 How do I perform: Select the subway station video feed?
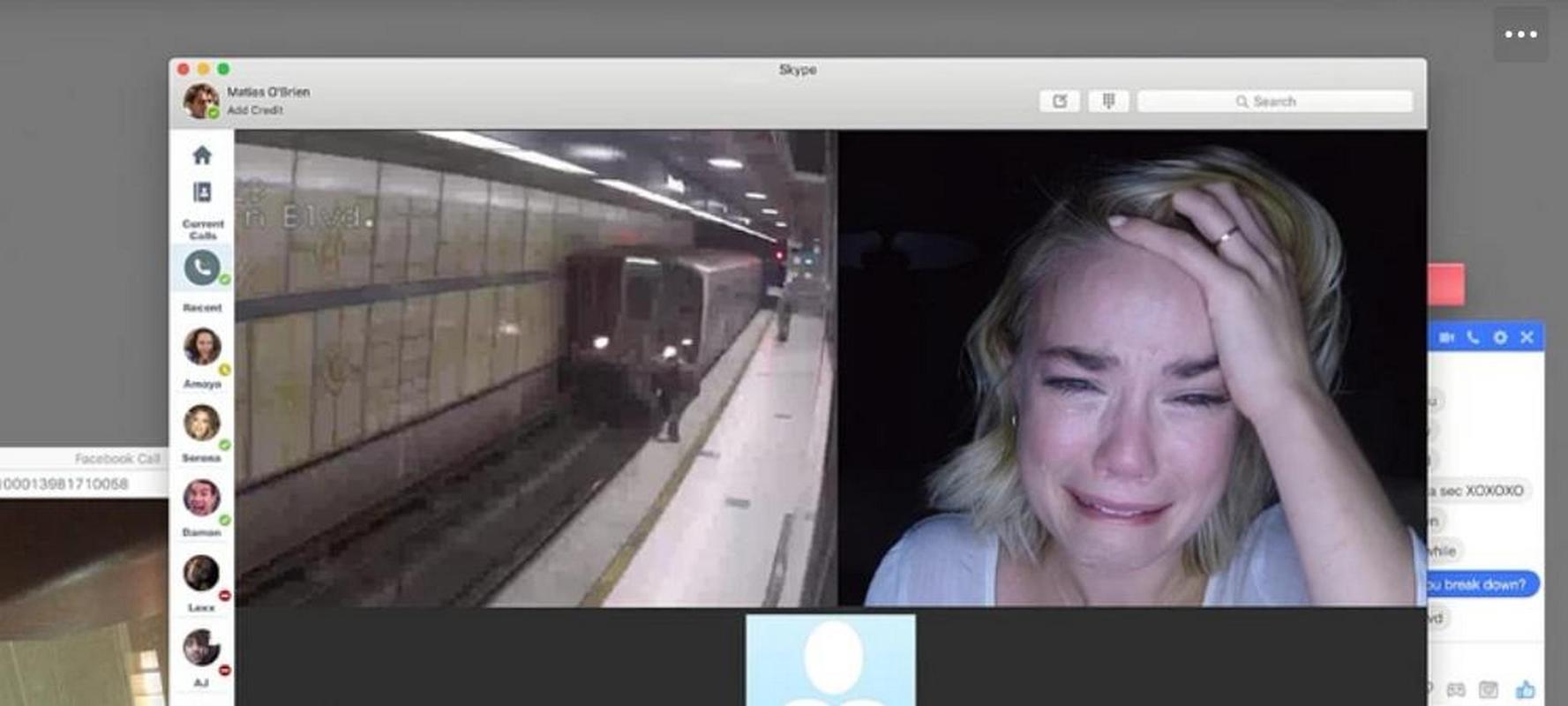click(536, 368)
